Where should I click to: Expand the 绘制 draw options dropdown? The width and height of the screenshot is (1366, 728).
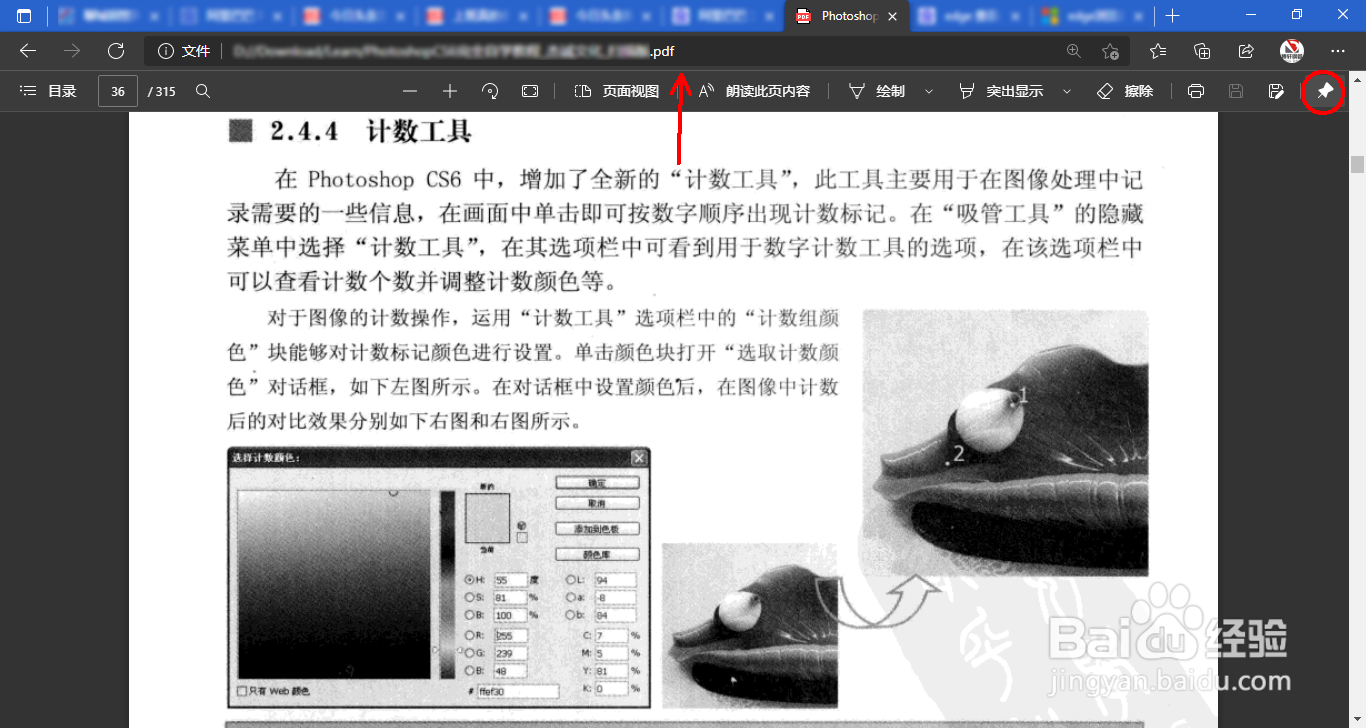click(x=929, y=91)
